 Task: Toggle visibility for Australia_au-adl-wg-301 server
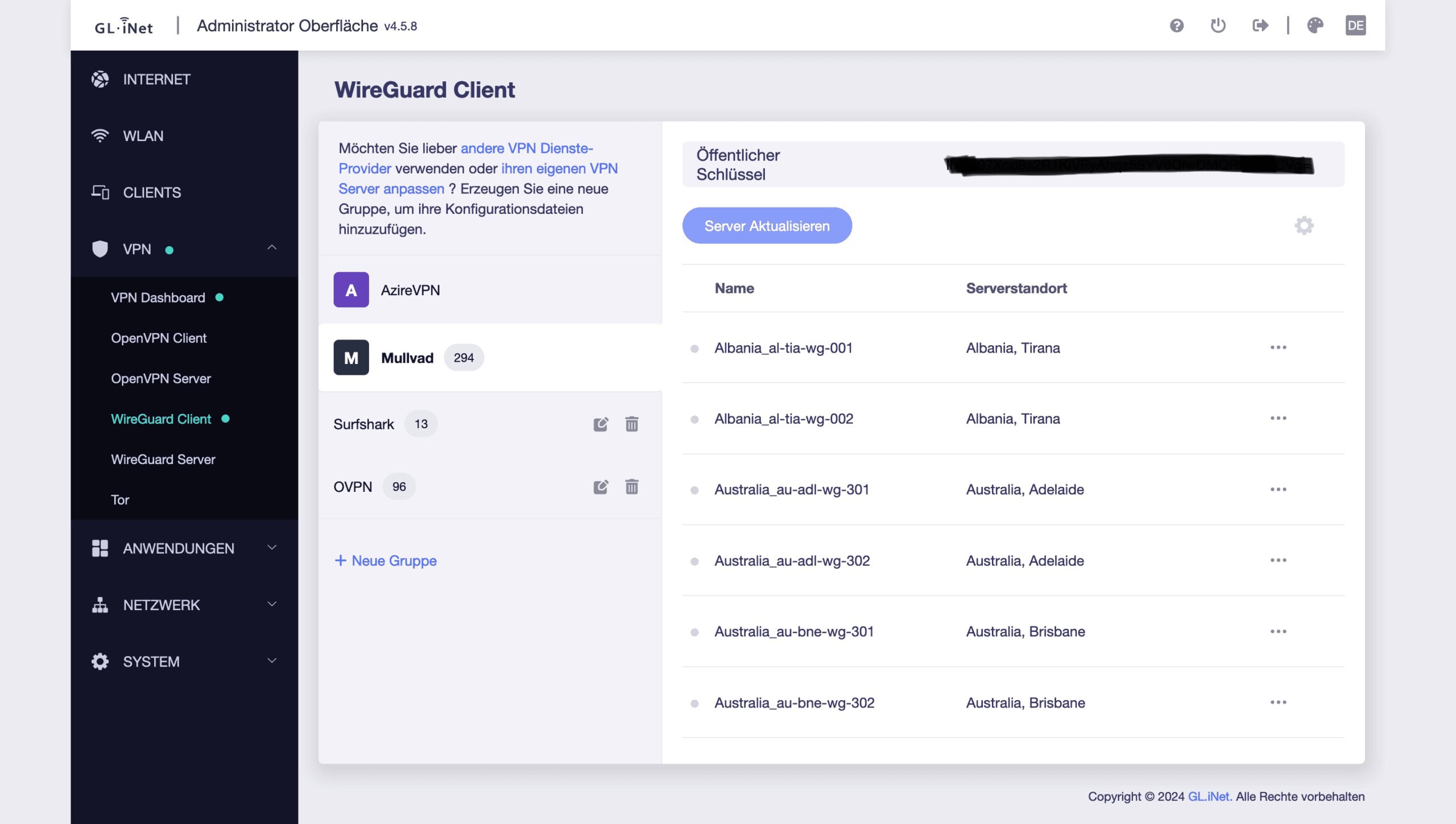pos(697,489)
